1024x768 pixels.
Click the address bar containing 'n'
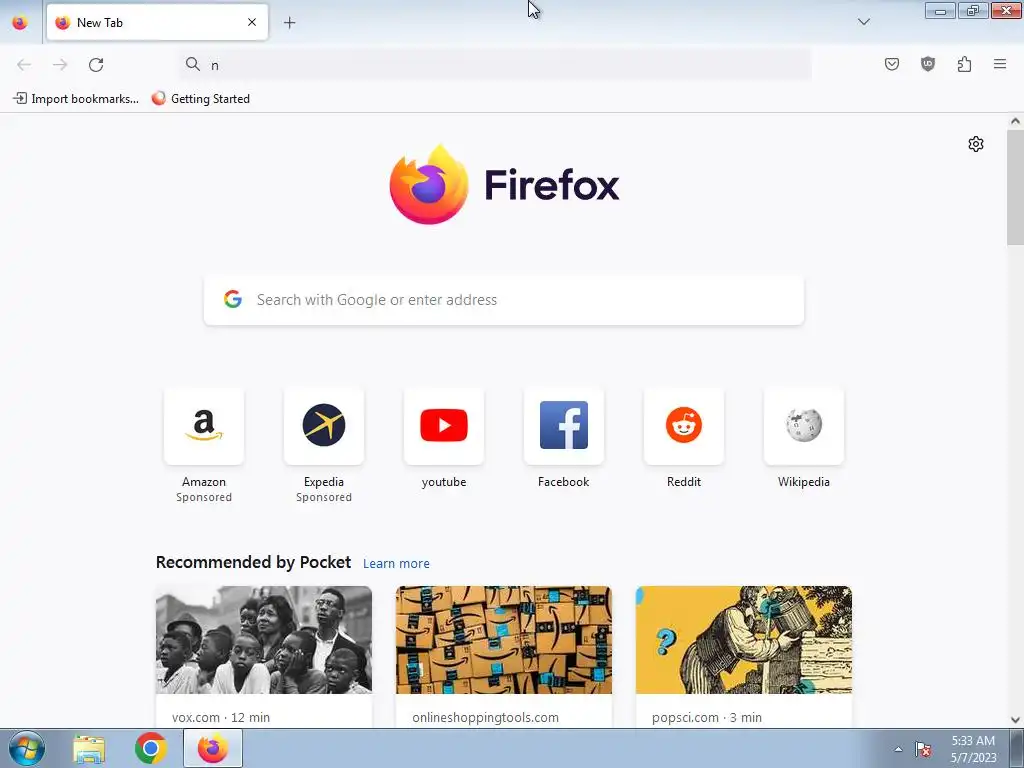tap(495, 65)
